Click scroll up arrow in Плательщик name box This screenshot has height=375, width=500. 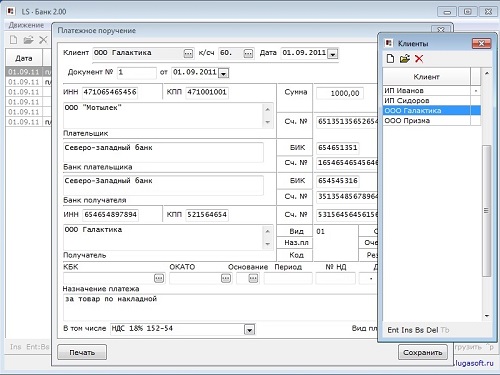267,109
